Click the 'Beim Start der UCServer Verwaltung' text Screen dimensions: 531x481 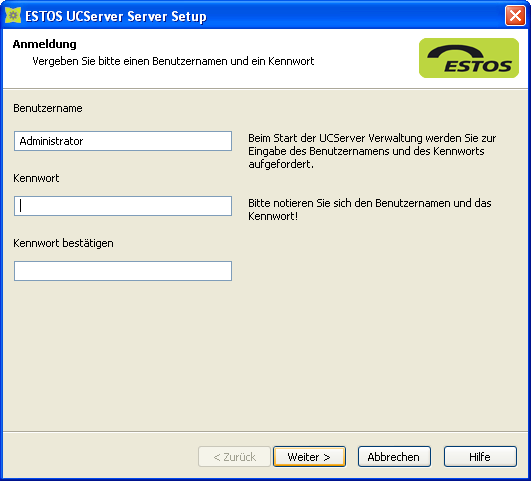(372, 151)
